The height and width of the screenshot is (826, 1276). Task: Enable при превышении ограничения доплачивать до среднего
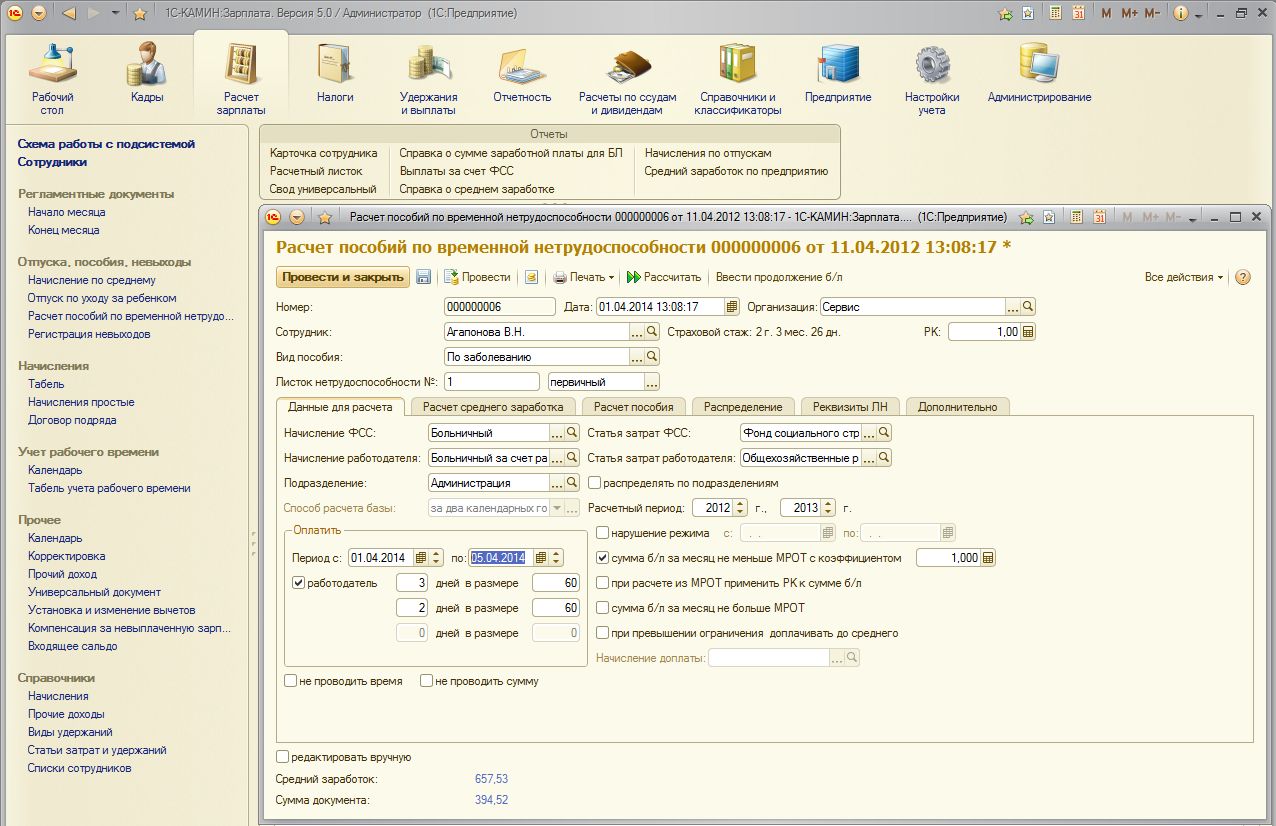point(602,633)
